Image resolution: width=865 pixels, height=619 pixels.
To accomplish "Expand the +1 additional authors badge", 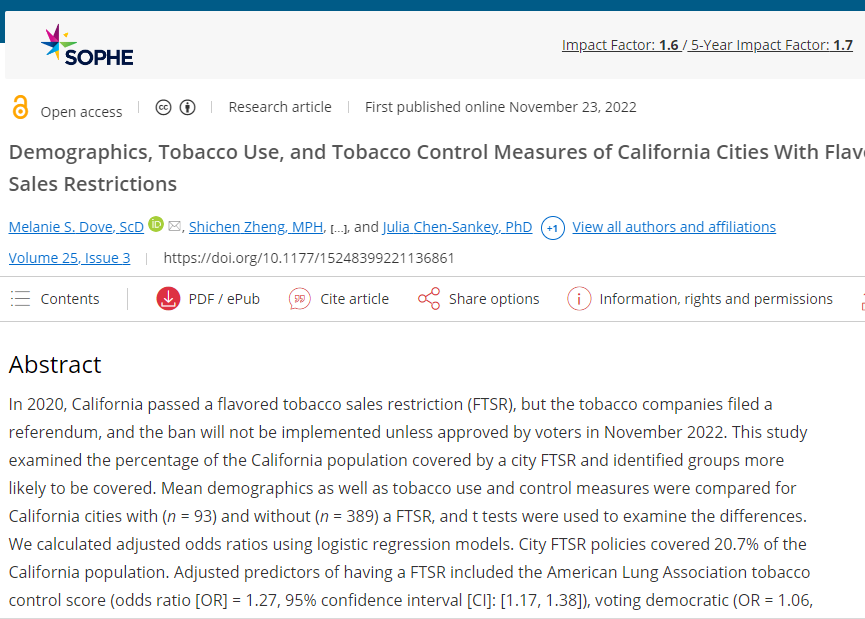I will (x=553, y=228).
